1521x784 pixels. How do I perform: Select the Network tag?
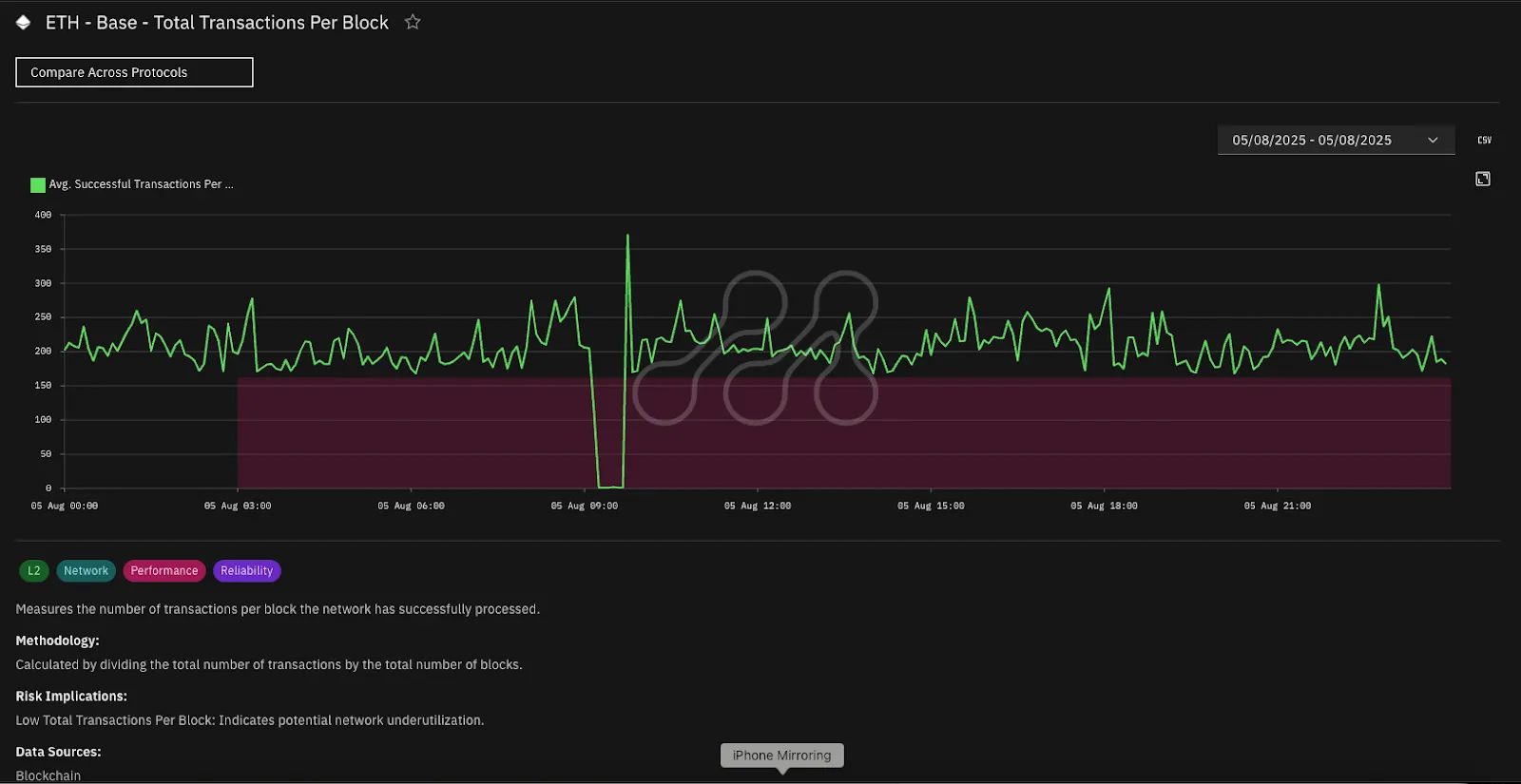tap(87, 571)
